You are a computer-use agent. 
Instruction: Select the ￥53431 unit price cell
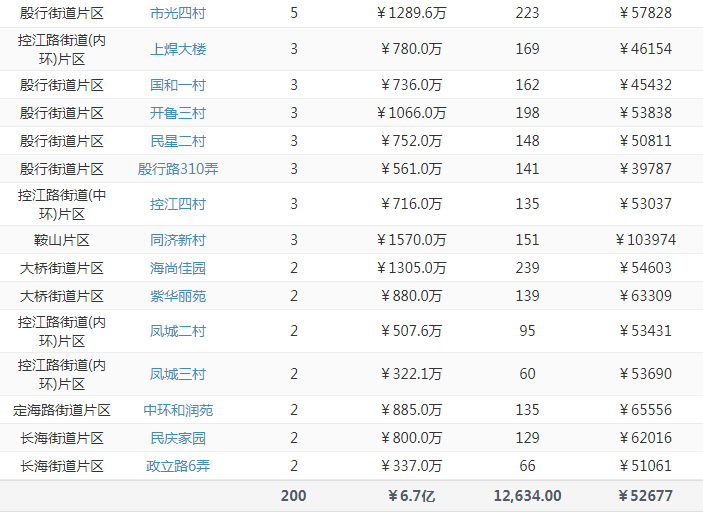tap(646, 331)
